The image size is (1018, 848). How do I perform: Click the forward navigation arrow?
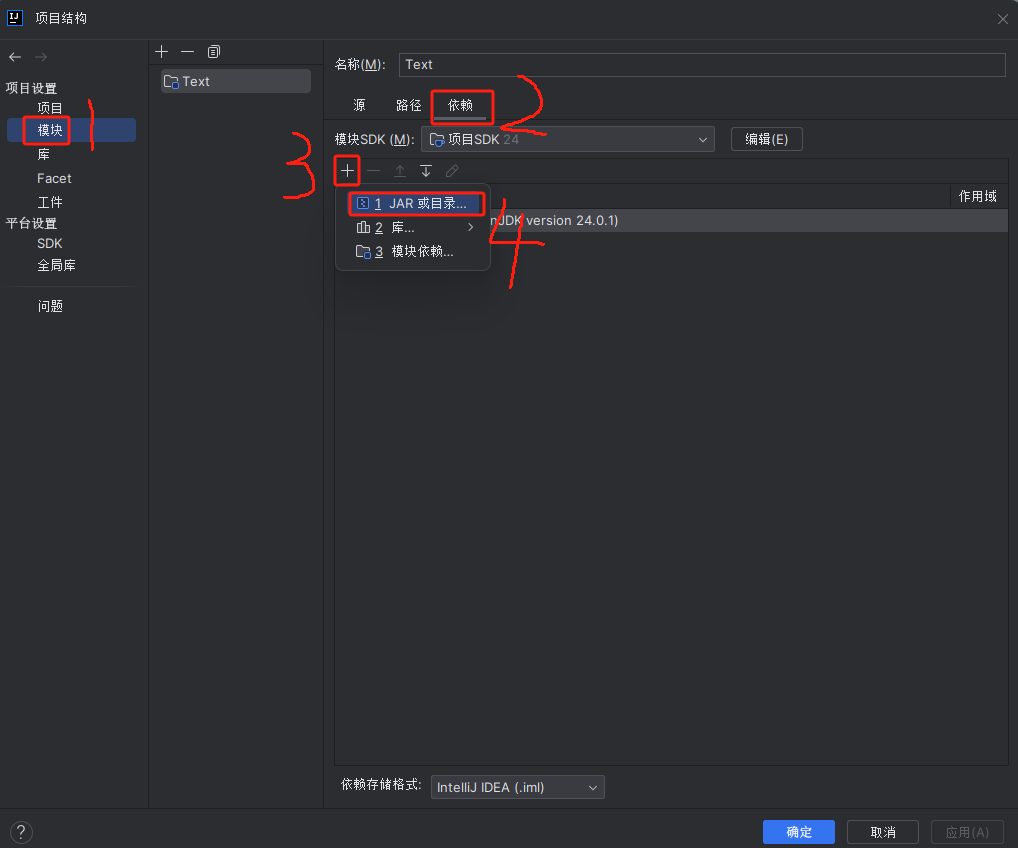point(40,56)
